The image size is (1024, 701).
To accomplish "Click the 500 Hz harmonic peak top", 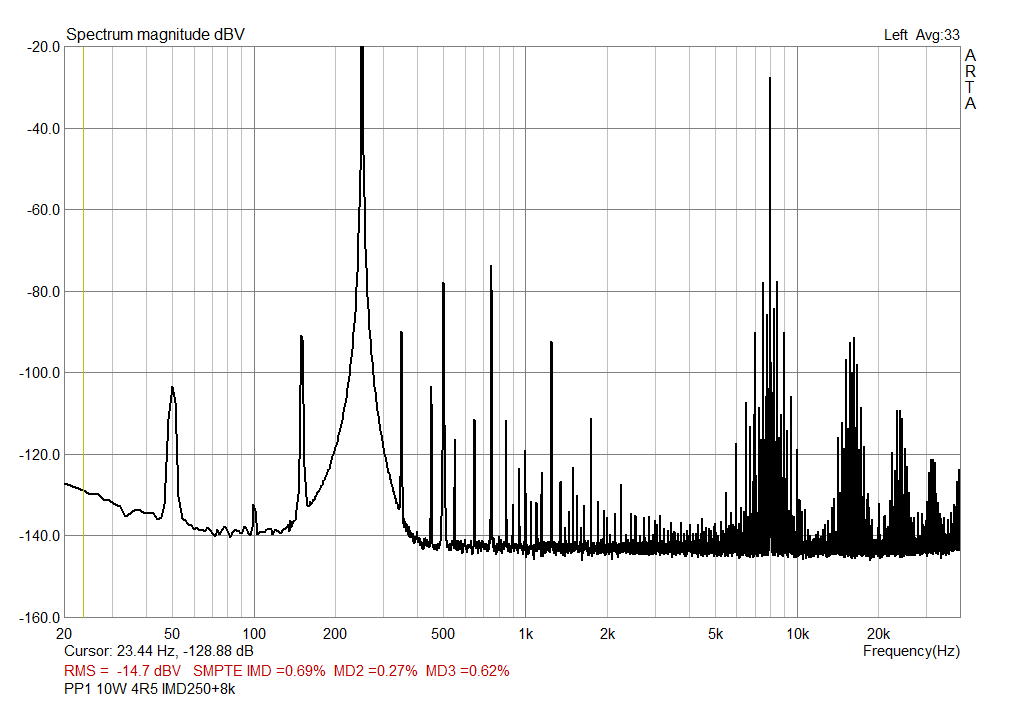I will [443, 284].
